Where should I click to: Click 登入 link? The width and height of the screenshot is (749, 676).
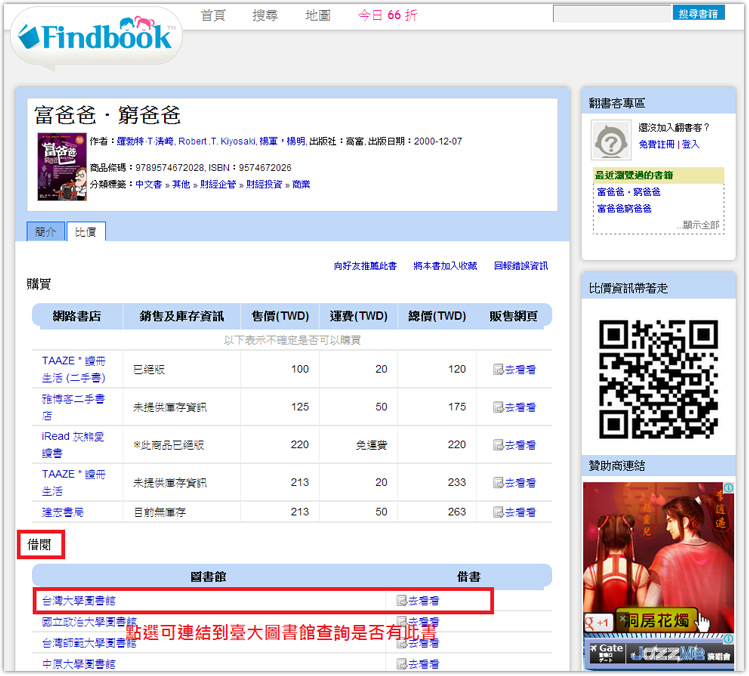tap(690, 144)
